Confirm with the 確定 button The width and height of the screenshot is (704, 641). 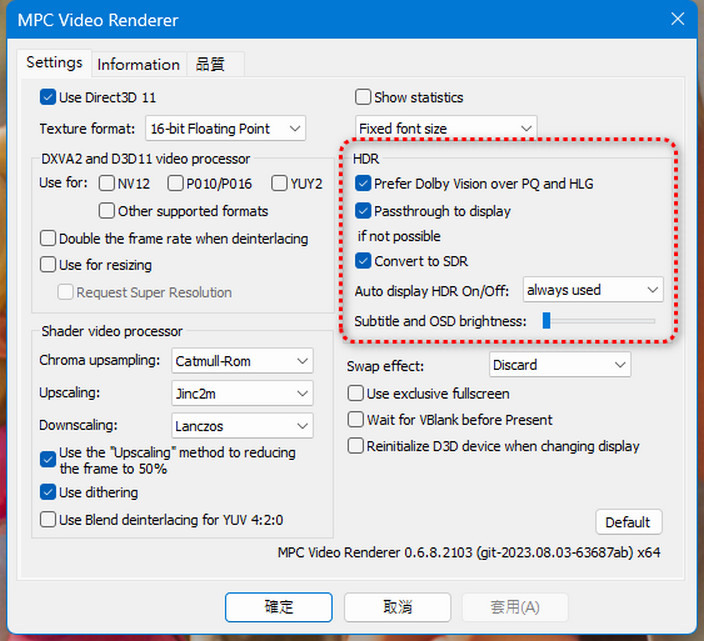[x=278, y=607]
